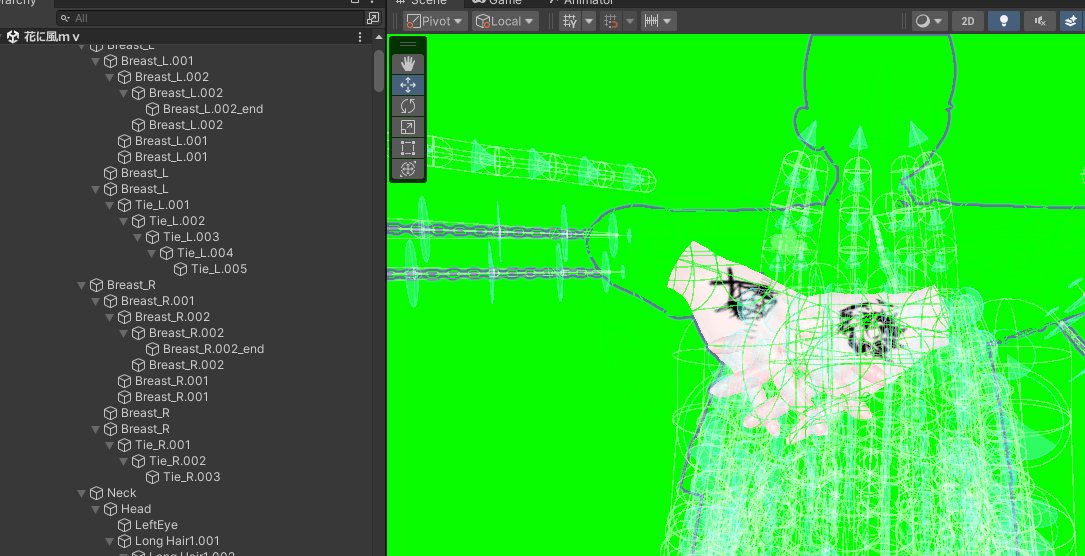Collapse the Neck tree node
1085x556 pixels.
click(x=82, y=493)
